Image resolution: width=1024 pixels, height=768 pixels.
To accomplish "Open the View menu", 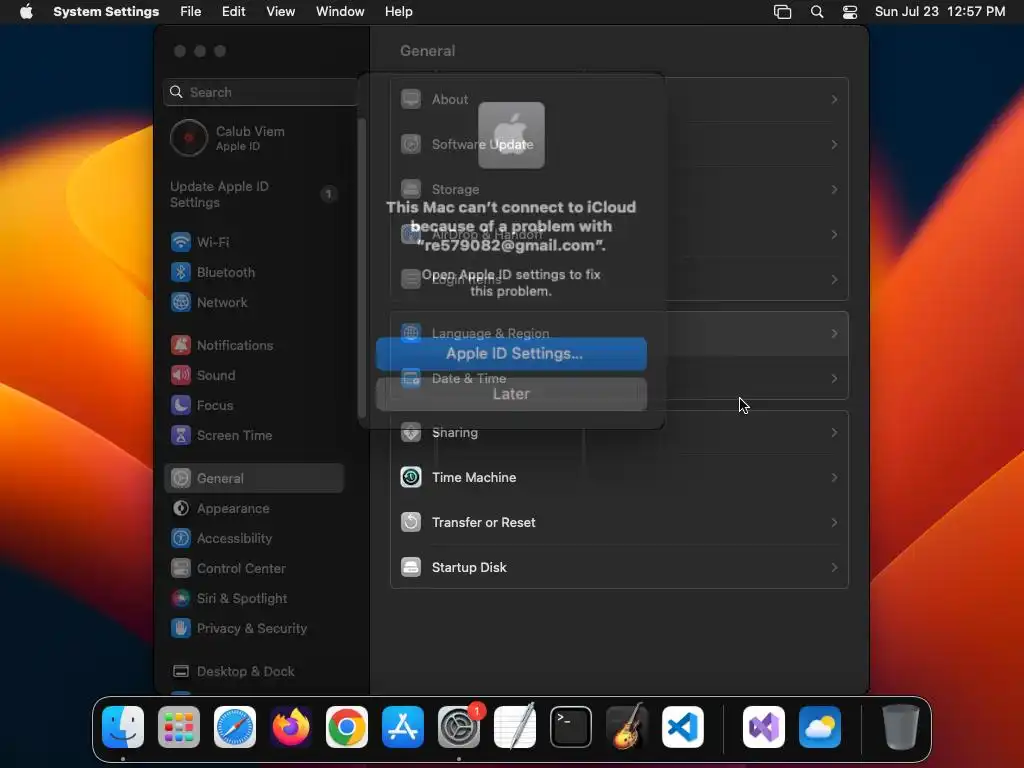I will point(281,12).
